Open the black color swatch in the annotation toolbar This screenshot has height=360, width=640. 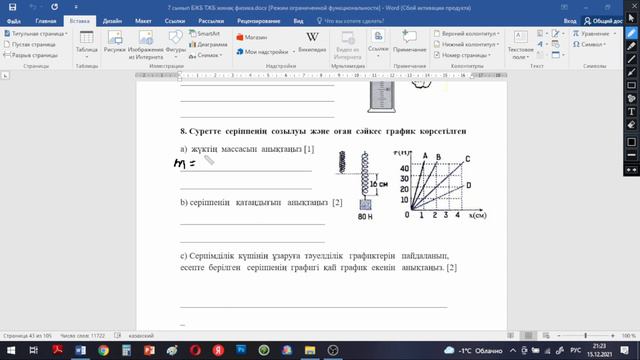631,142
